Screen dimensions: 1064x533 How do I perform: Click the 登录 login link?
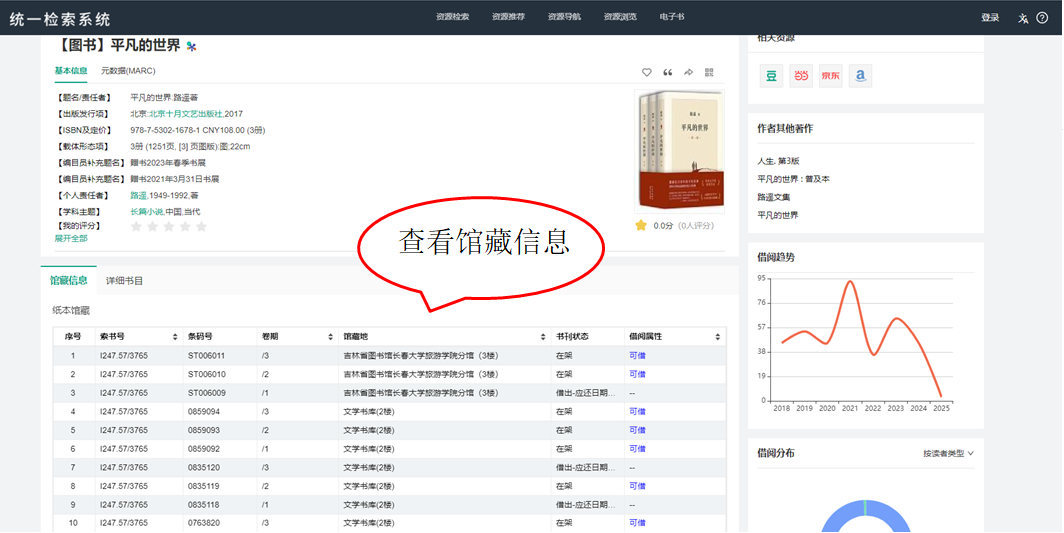point(990,18)
